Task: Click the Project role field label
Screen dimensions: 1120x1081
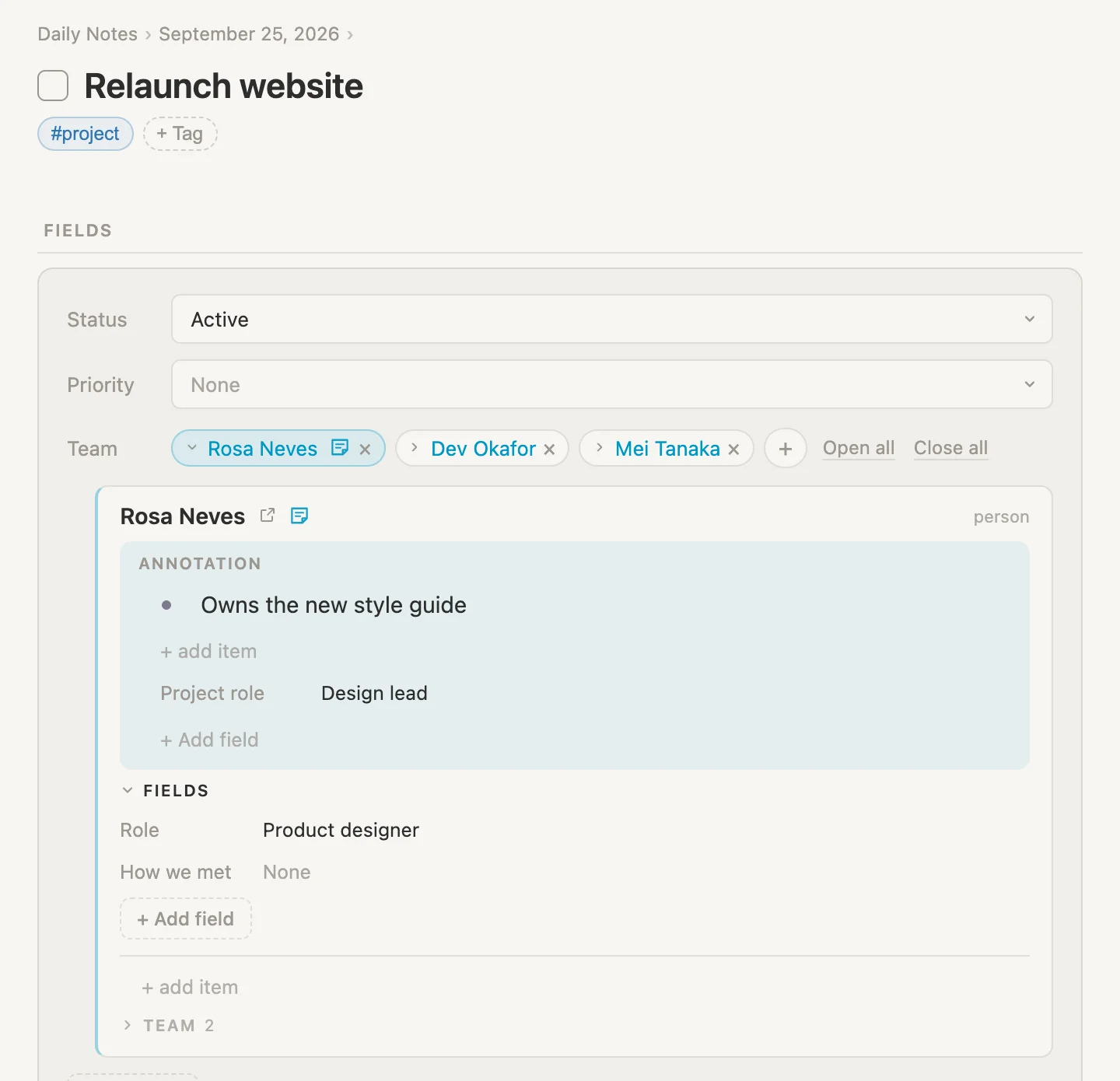Action: coord(212,693)
